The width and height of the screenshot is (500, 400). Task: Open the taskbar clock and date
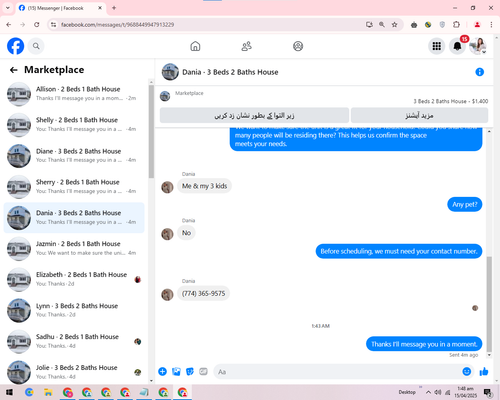click(465, 392)
